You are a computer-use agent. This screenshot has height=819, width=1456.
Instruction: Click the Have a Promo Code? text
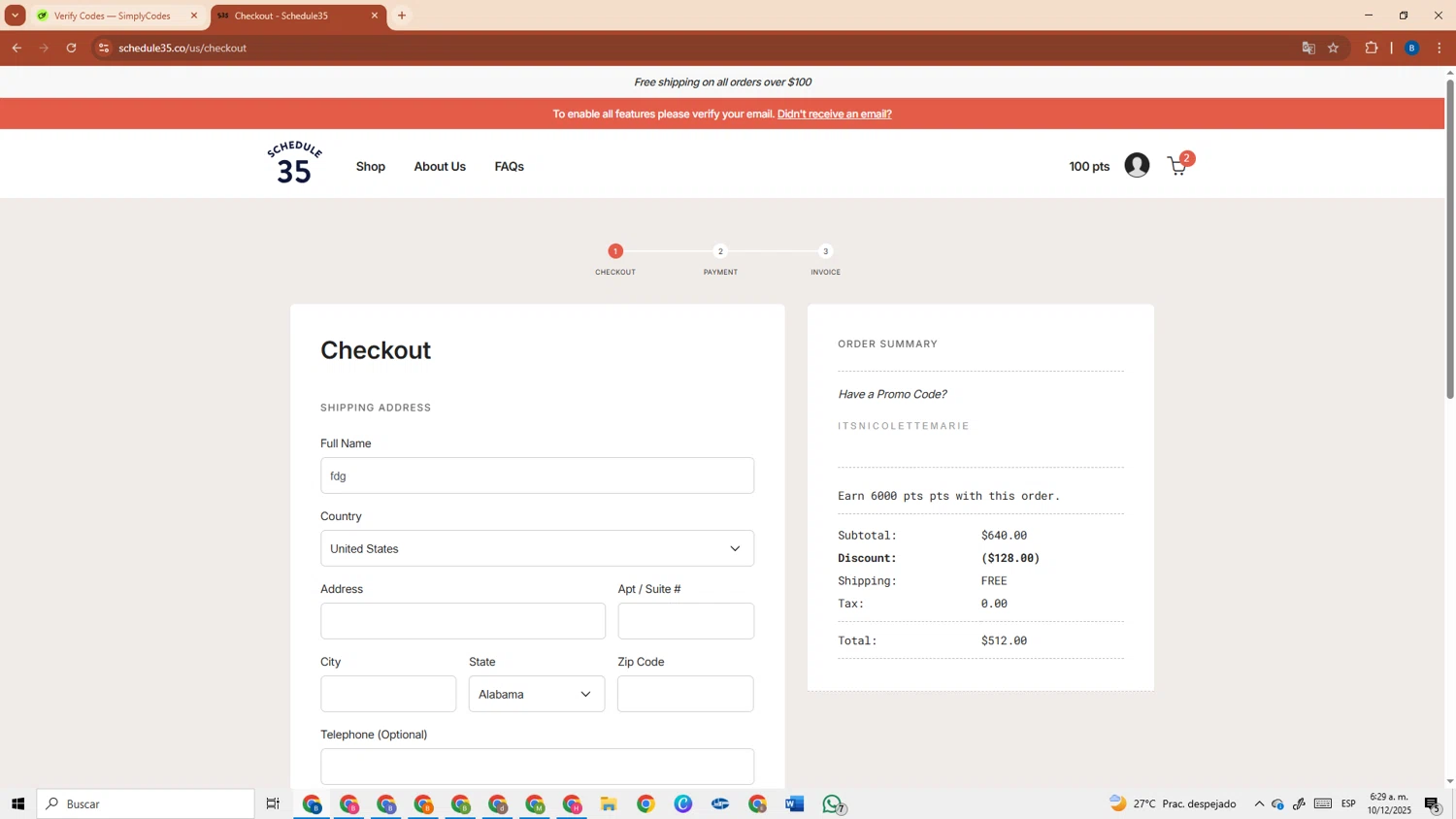[892, 394]
